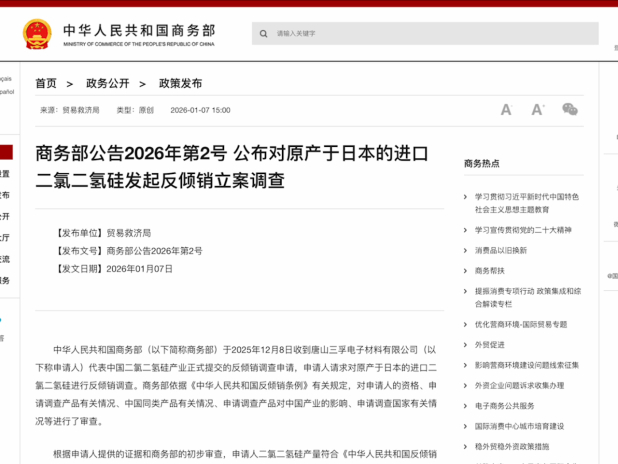
Task: Open 稳外贸稳外资政策措施 link
Action: (x=512, y=446)
